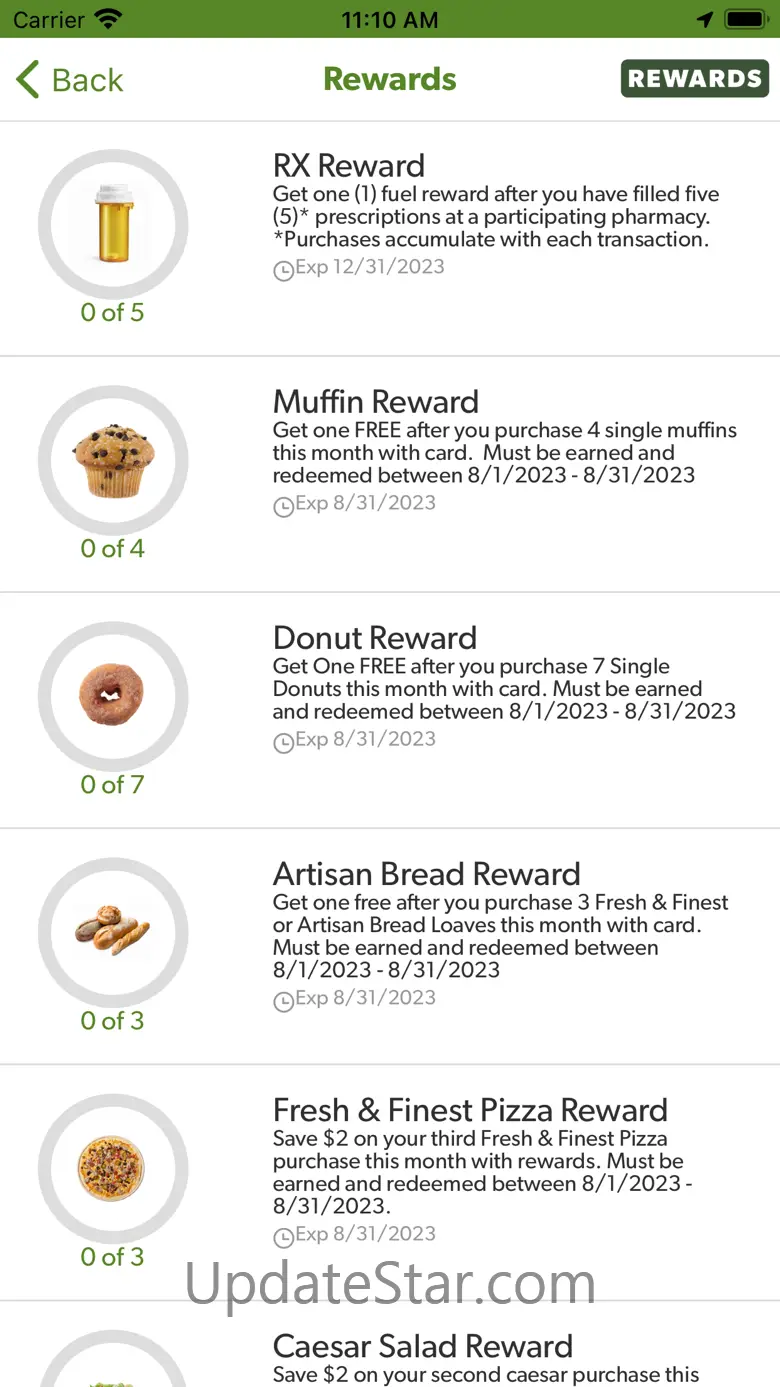The image size is (780, 1387).
Task: Tap the Donut '0 of 7' progress label
Action: 112,784
